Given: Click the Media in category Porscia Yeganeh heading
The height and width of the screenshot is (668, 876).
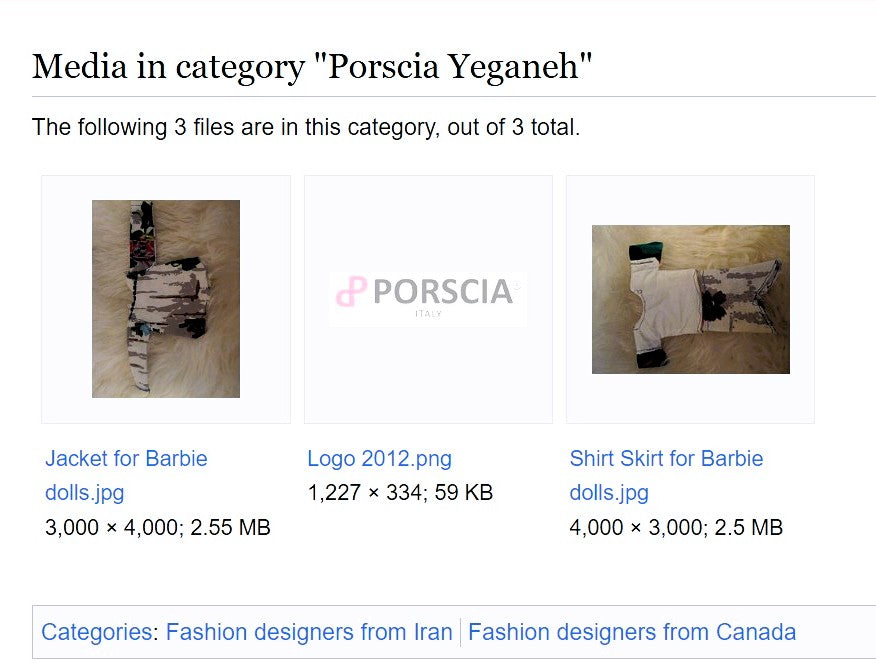Looking at the screenshot, I should coord(312,67).
